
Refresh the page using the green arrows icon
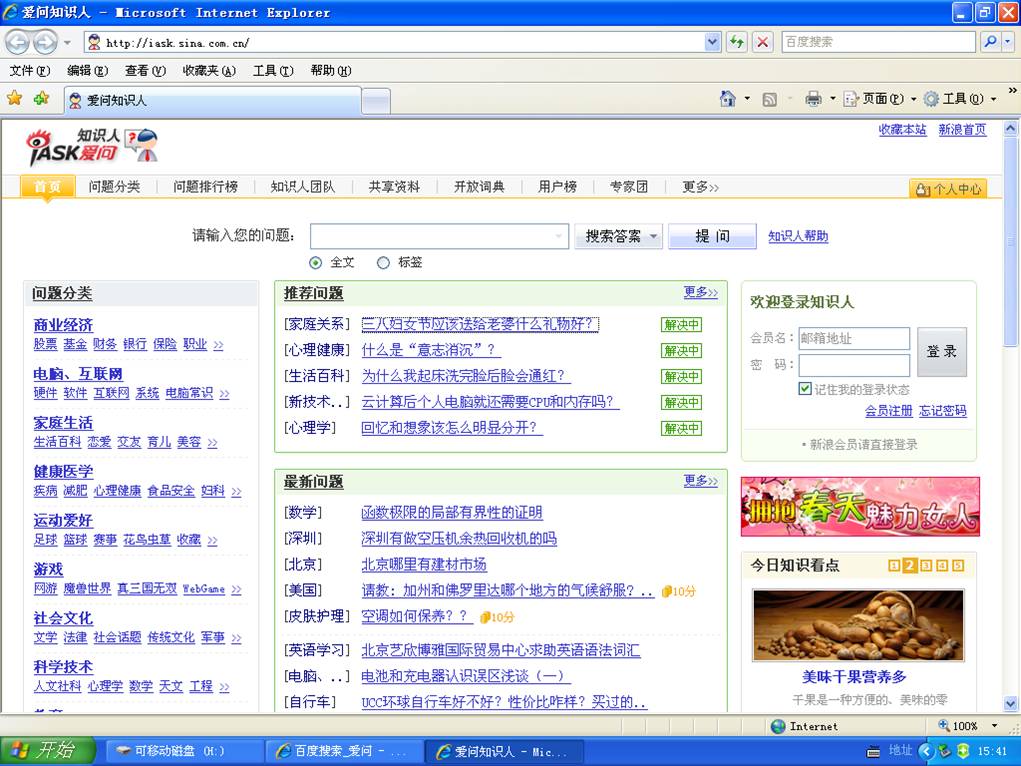[736, 42]
